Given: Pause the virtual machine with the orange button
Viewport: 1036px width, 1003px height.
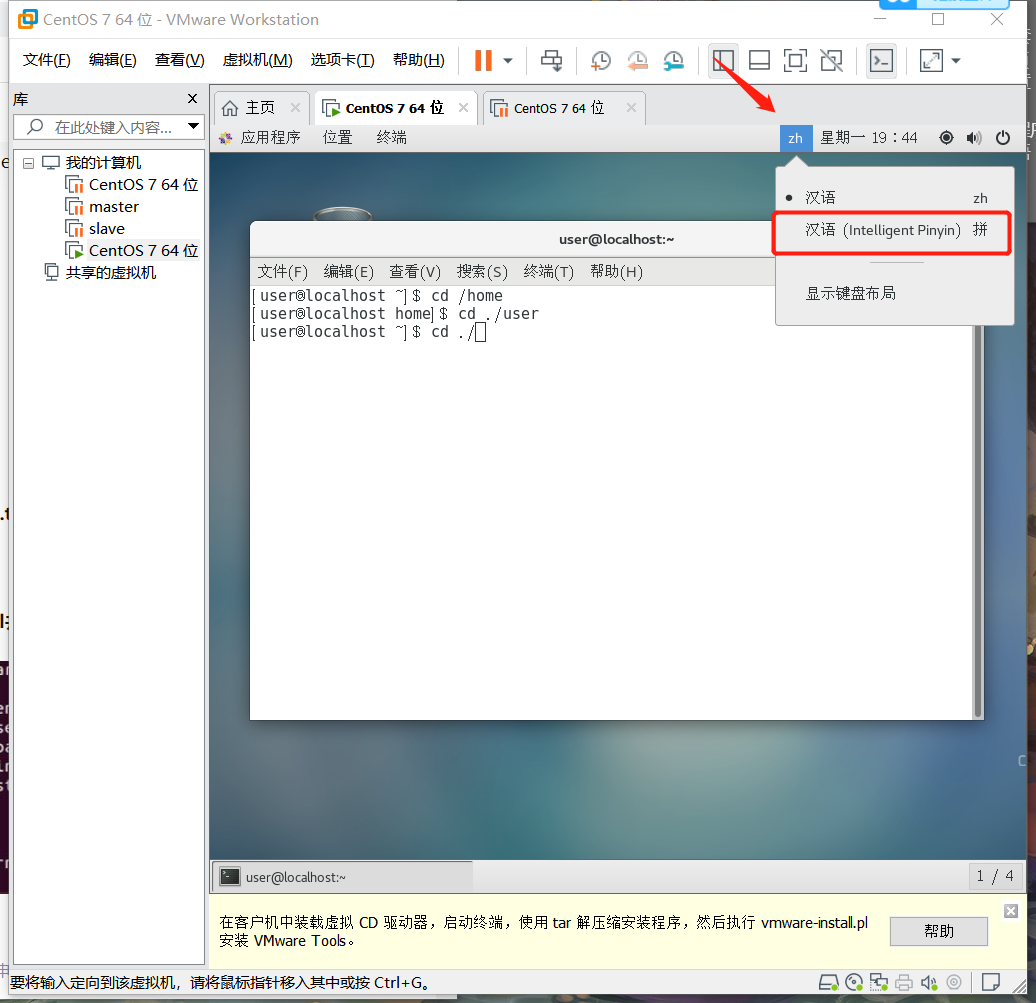Looking at the screenshot, I should [483, 60].
